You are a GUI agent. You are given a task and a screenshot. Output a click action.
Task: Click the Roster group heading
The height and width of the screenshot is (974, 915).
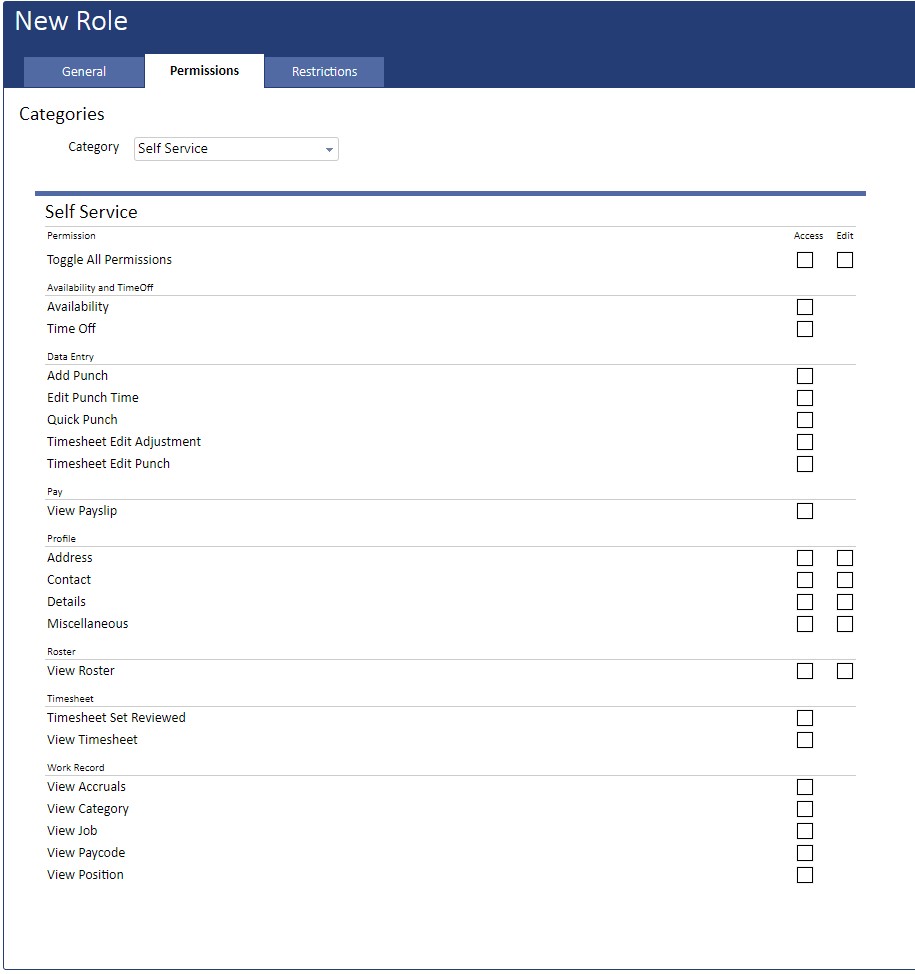[x=61, y=652]
